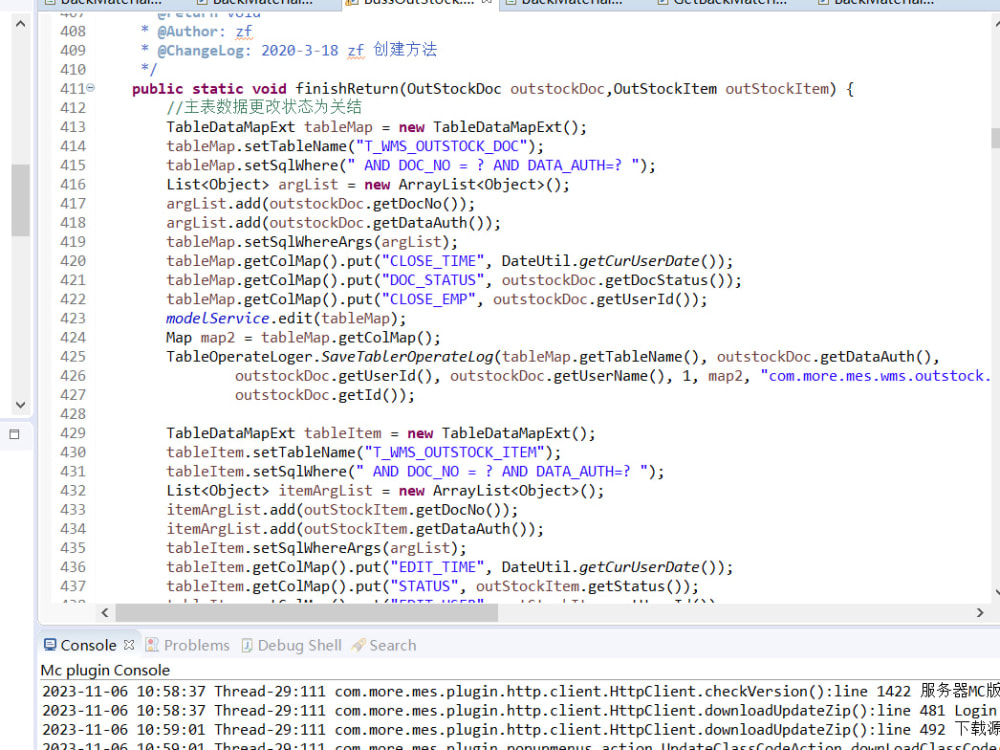Click the editor horizontal scroll-right arrow
The width and height of the screenshot is (1000, 750).
click(980, 613)
